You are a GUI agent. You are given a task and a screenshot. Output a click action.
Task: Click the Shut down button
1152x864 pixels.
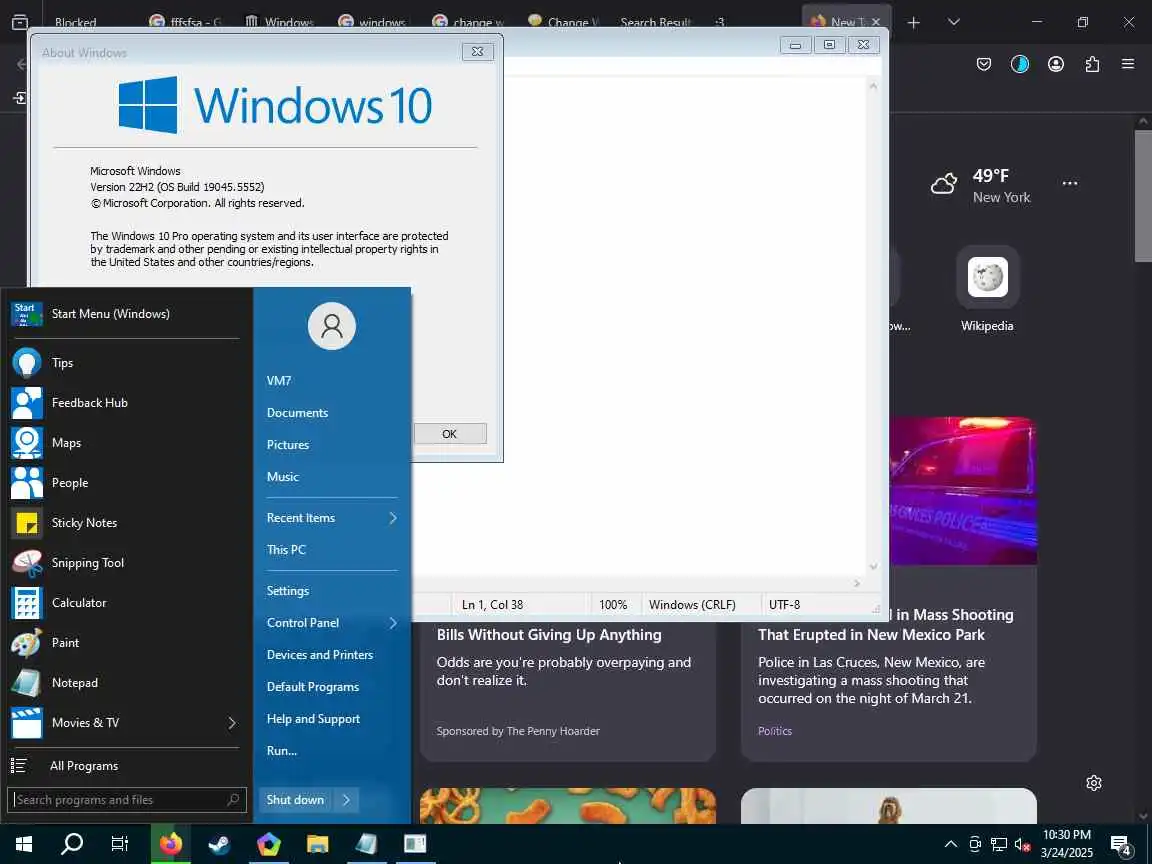295,800
